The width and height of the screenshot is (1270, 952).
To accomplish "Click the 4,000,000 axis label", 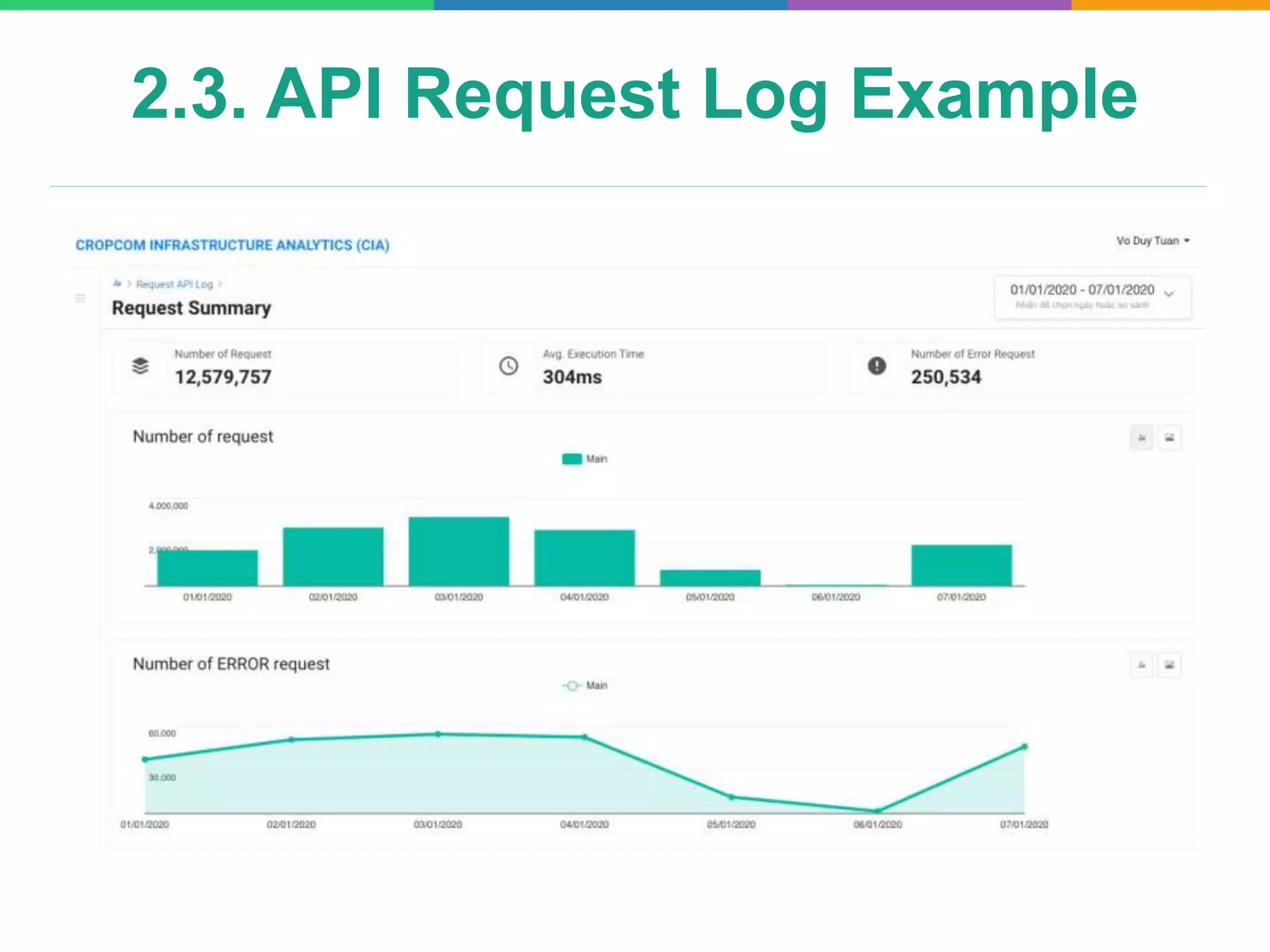I will coord(168,506).
